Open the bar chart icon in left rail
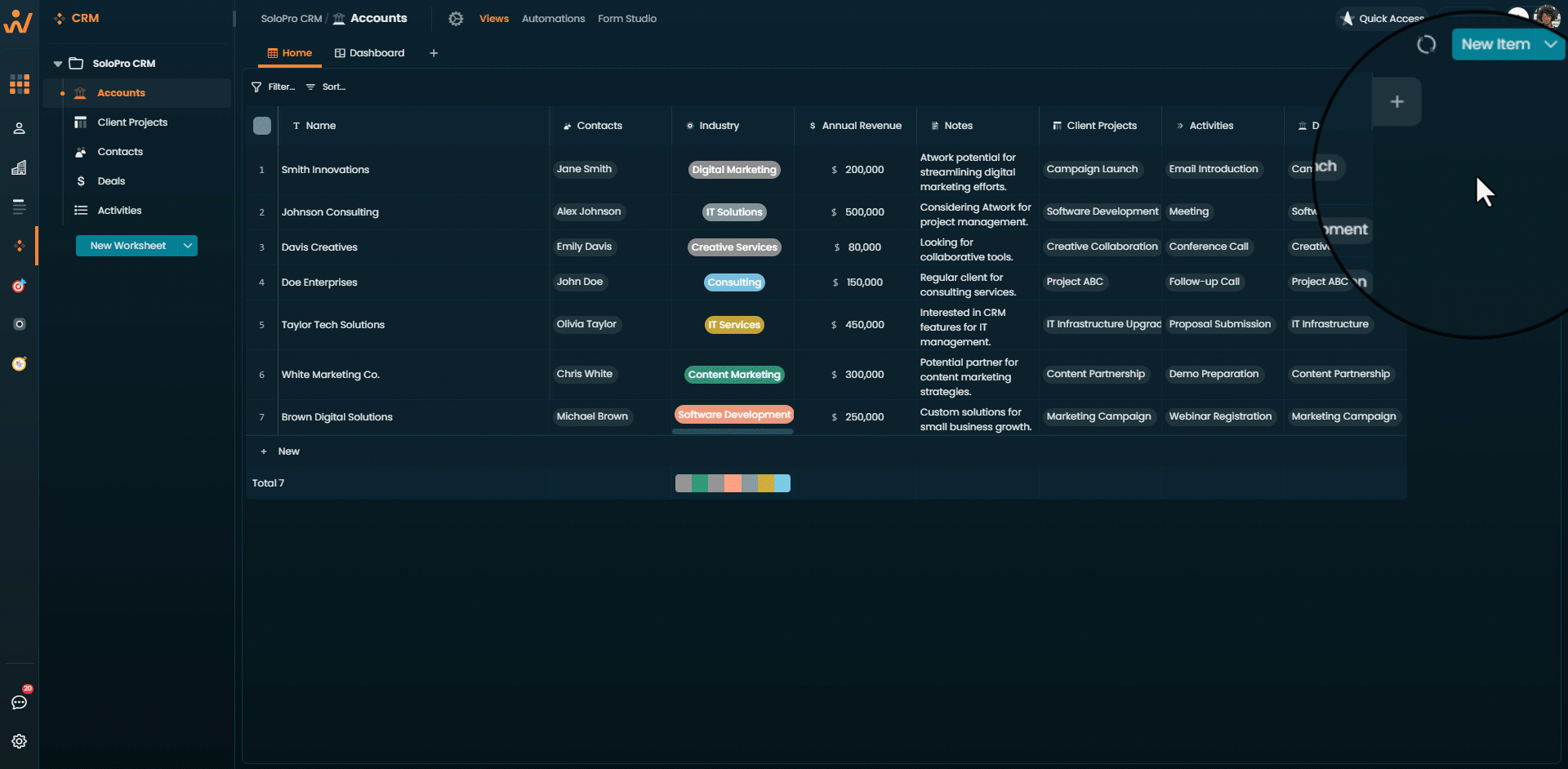 20,167
